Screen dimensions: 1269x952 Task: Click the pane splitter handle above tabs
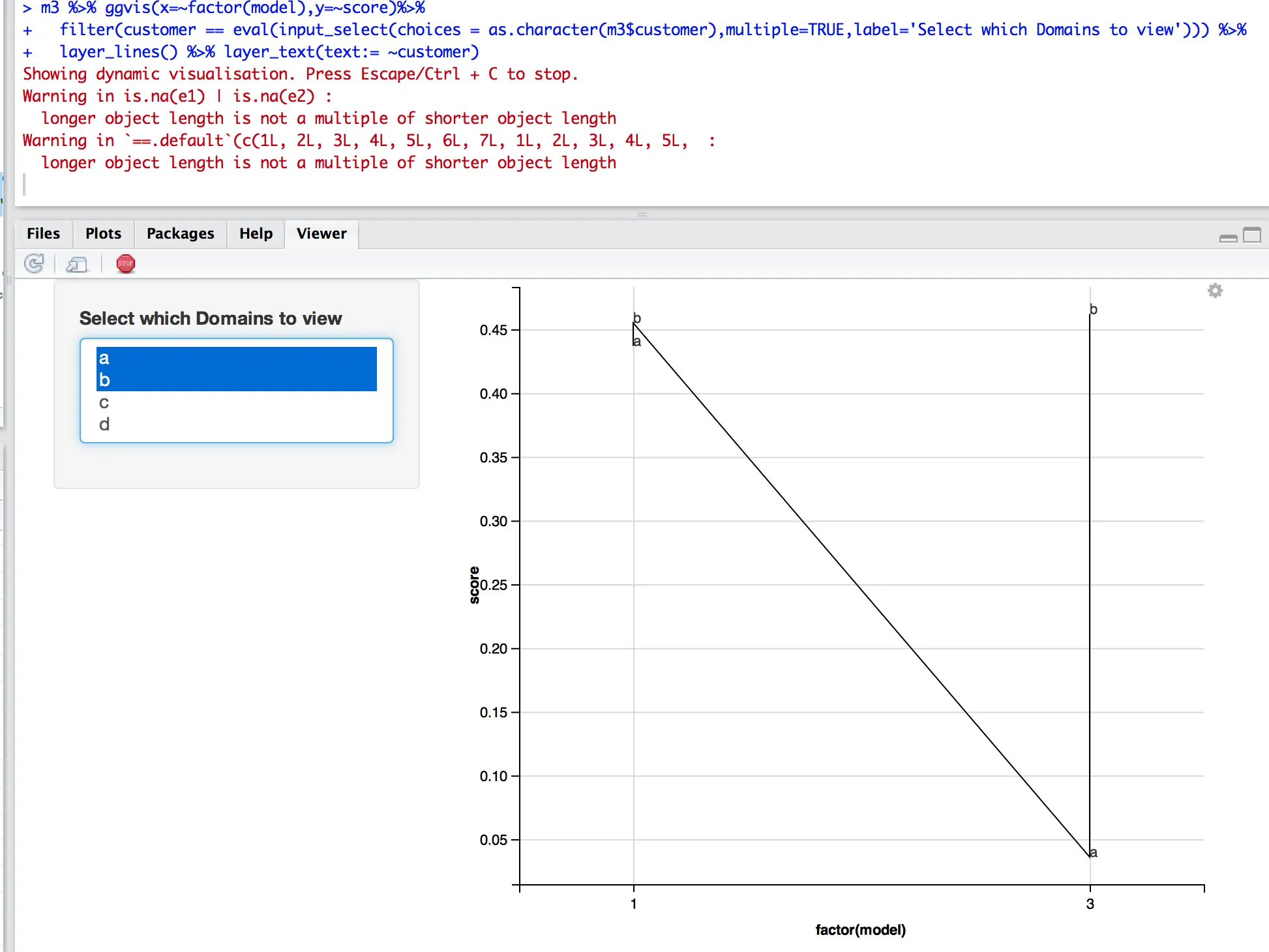[642, 215]
